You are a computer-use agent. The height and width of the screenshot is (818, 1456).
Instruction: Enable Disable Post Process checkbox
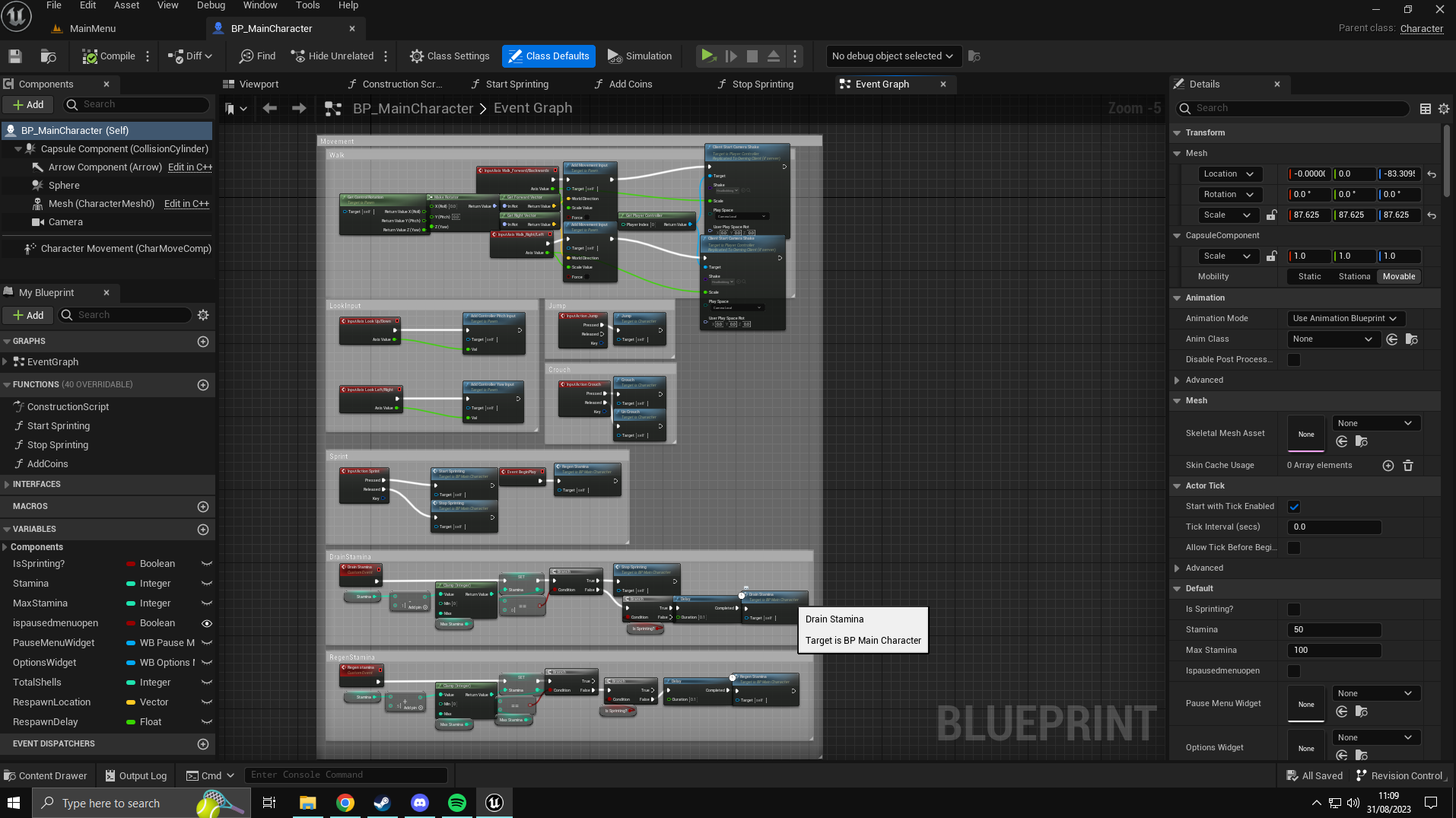pyautogui.click(x=1294, y=360)
